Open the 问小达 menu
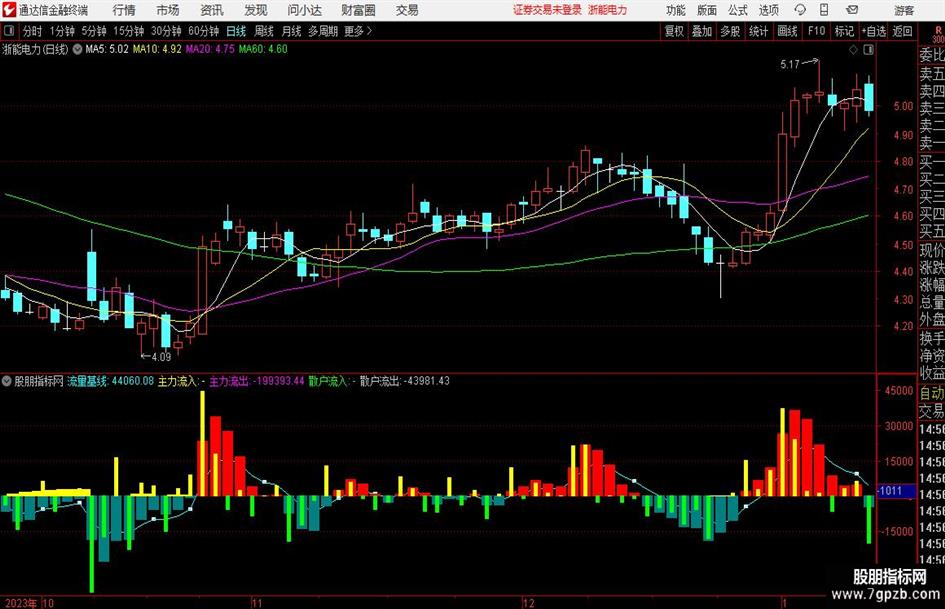The width and height of the screenshot is (945, 609). 304,10
